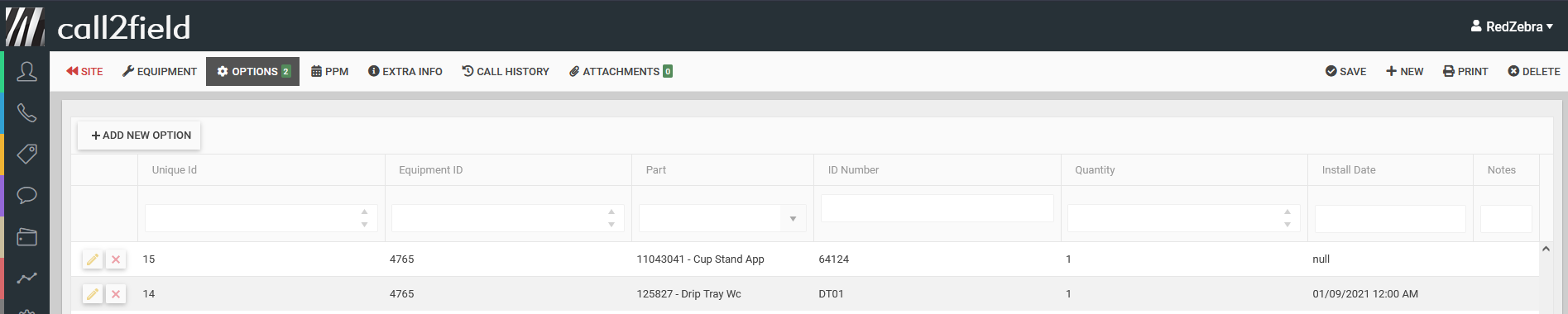Edit the Drip Tray Wc option row
1568x314 pixels.
point(93,294)
